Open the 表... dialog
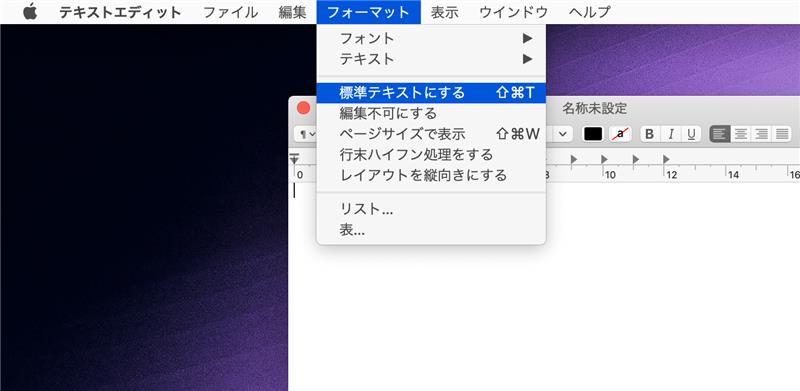Viewport: 800px width, 391px height. tap(431, 230)
